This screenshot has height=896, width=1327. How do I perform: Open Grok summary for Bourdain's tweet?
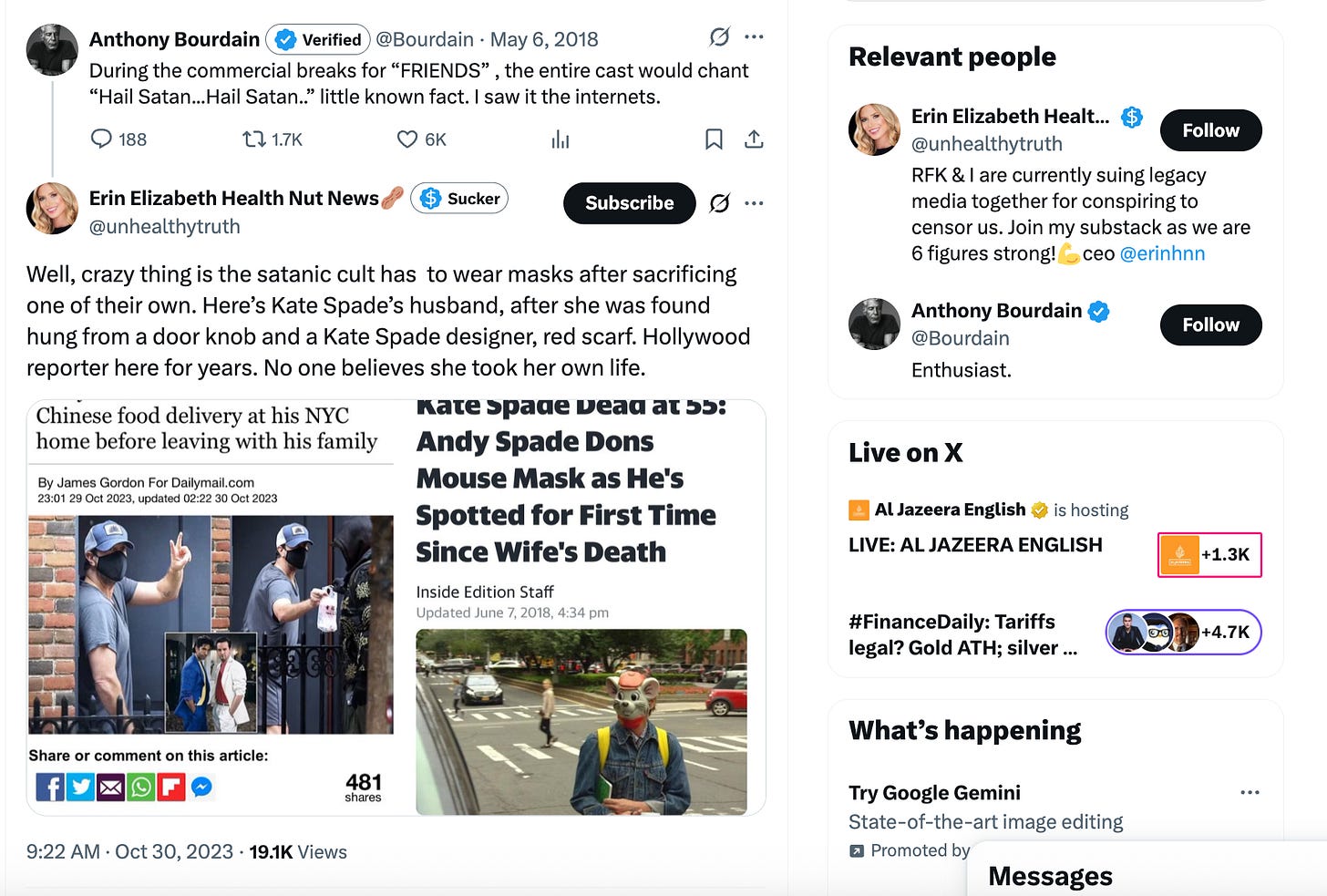pyautogui.click(x=719, y=37)
